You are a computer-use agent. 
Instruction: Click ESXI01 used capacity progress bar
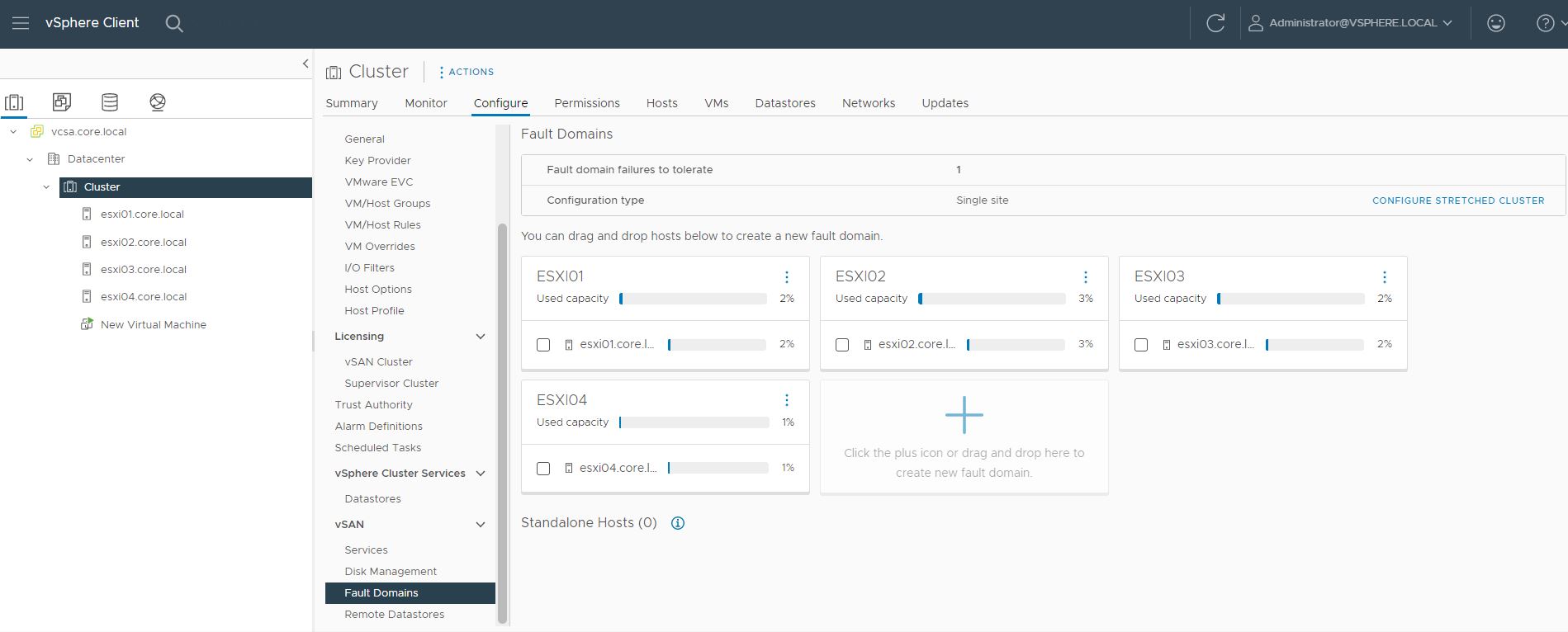pyautogui.click(x=693, y=299)
